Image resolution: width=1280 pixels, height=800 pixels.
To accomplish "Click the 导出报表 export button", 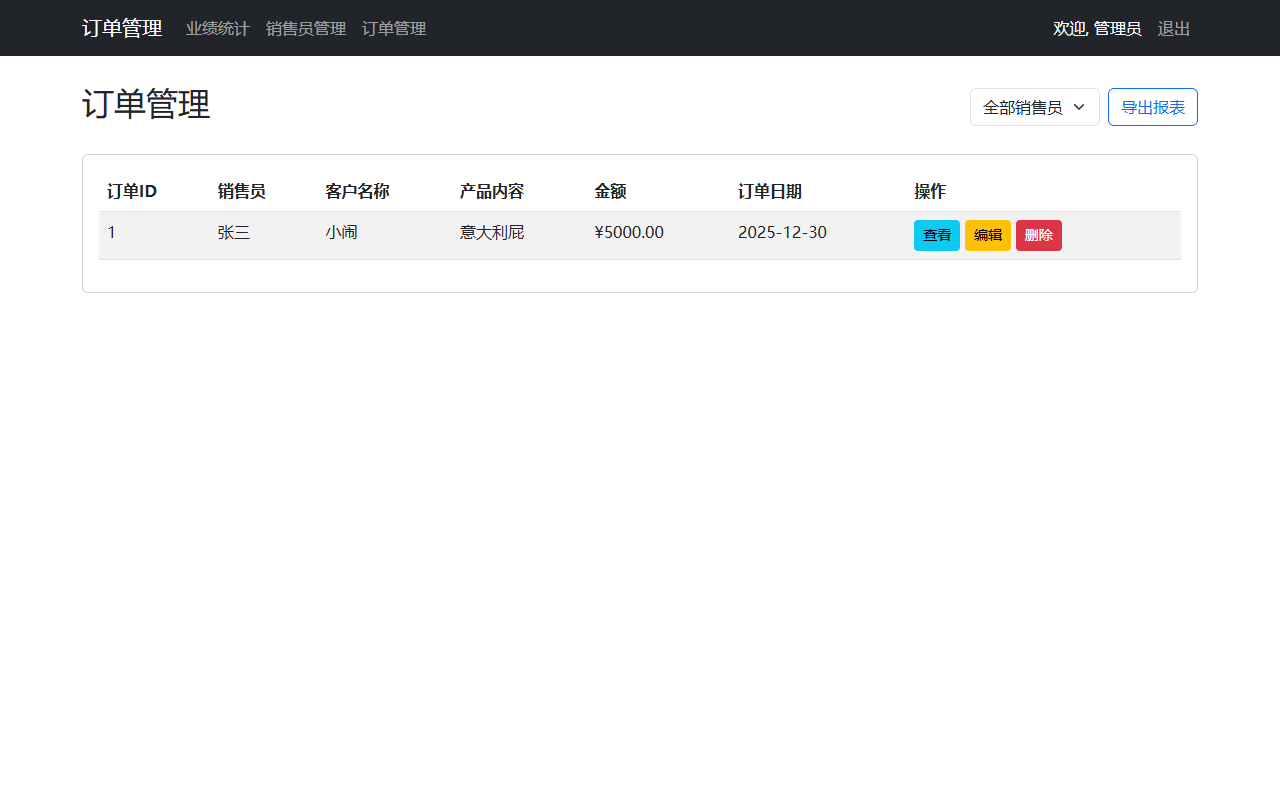I will [x=1152, y=107].
